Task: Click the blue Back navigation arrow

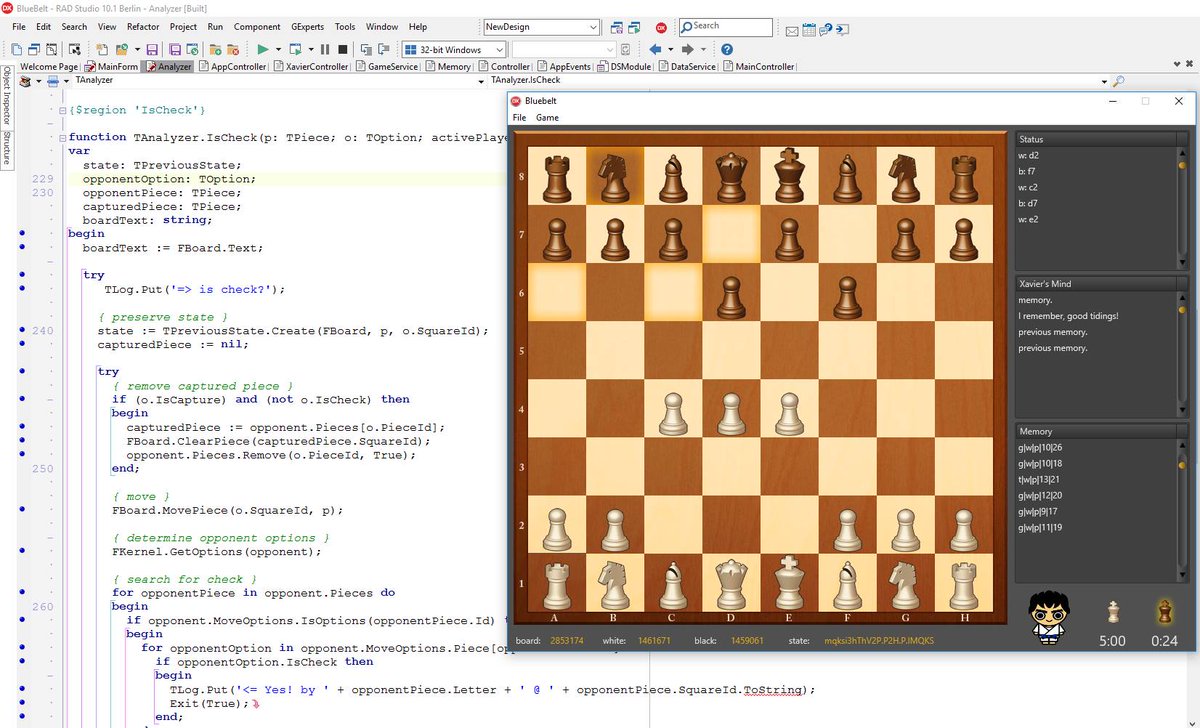Action: tap(656, 49)
